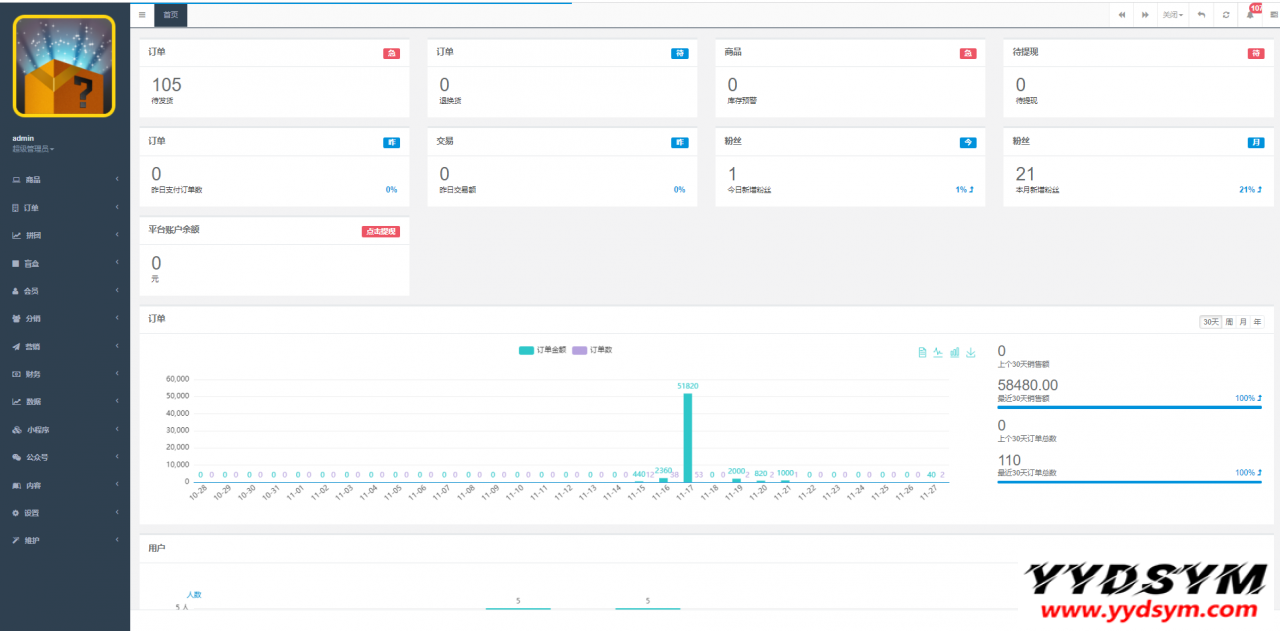Select the 30天 range option

coord(1211,321)
